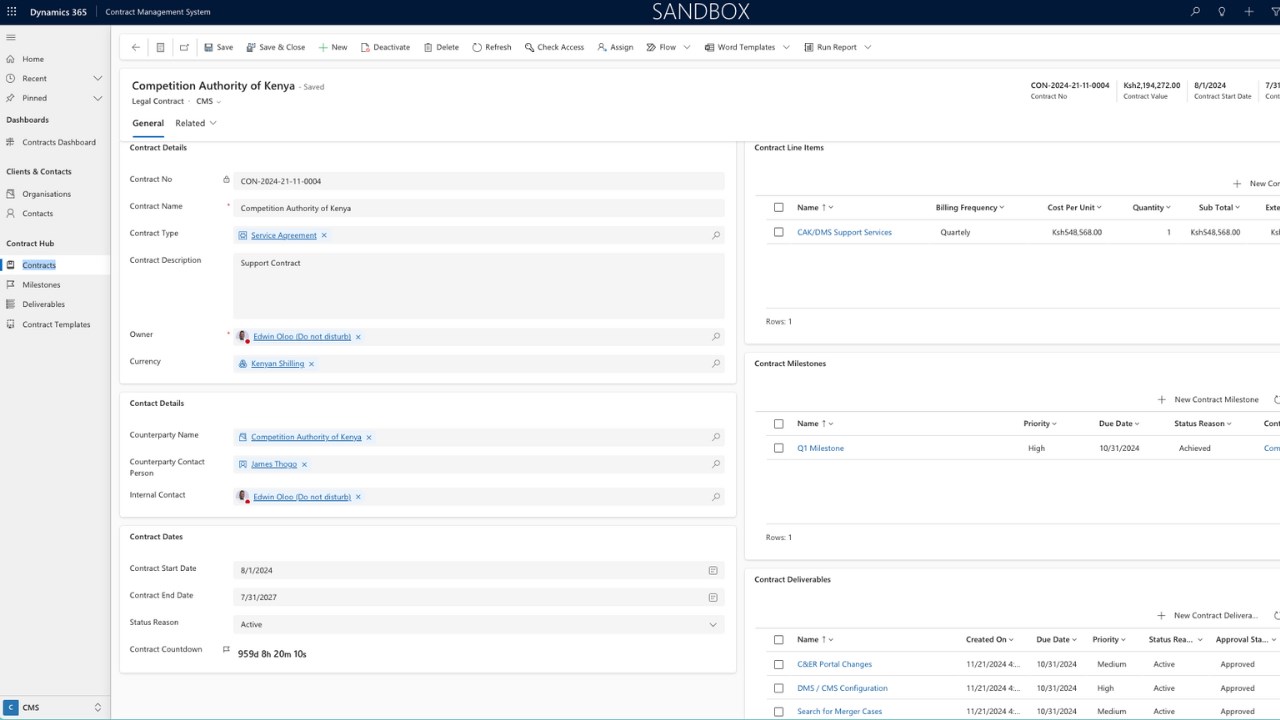Search lookup icon in Contract Type field
Screen dimensions: 1280x720
pyautogui.click(x=716, y=235)
